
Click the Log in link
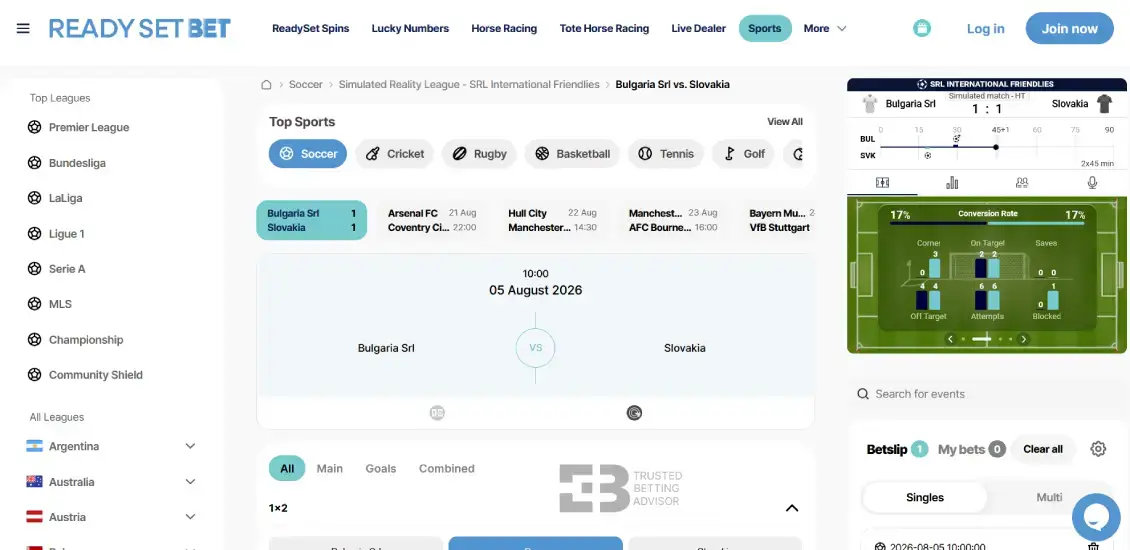pos(985,29)
